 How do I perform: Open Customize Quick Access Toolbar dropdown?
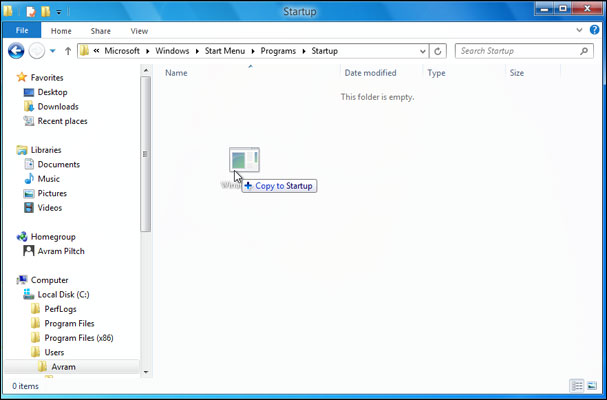point(59,12)
